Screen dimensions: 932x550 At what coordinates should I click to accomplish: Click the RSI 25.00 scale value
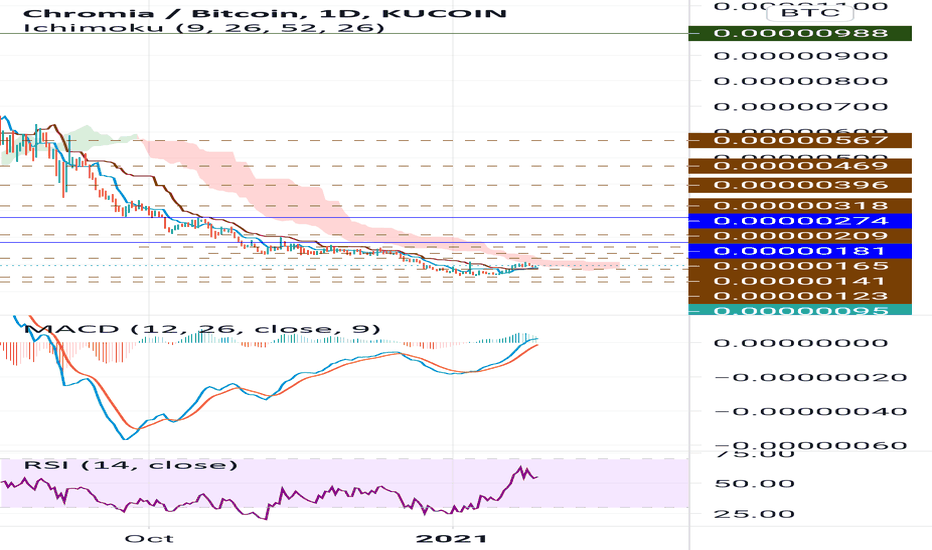[754, 514]
